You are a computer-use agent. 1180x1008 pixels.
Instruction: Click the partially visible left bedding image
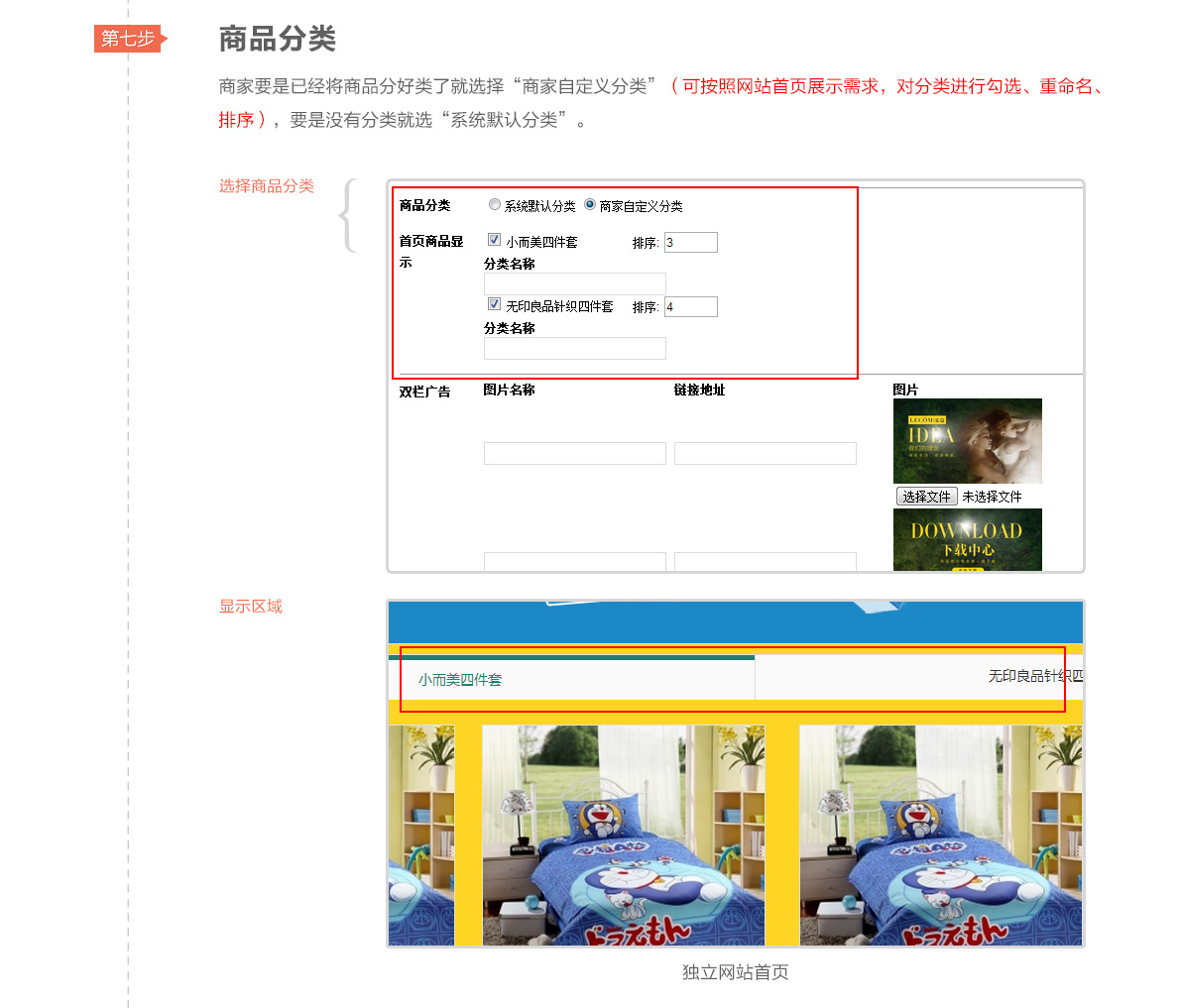(421, 835)
